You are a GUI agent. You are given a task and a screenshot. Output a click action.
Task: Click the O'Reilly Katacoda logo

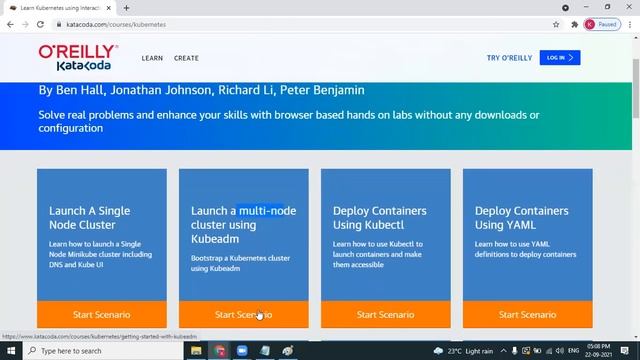click(78, 58)
